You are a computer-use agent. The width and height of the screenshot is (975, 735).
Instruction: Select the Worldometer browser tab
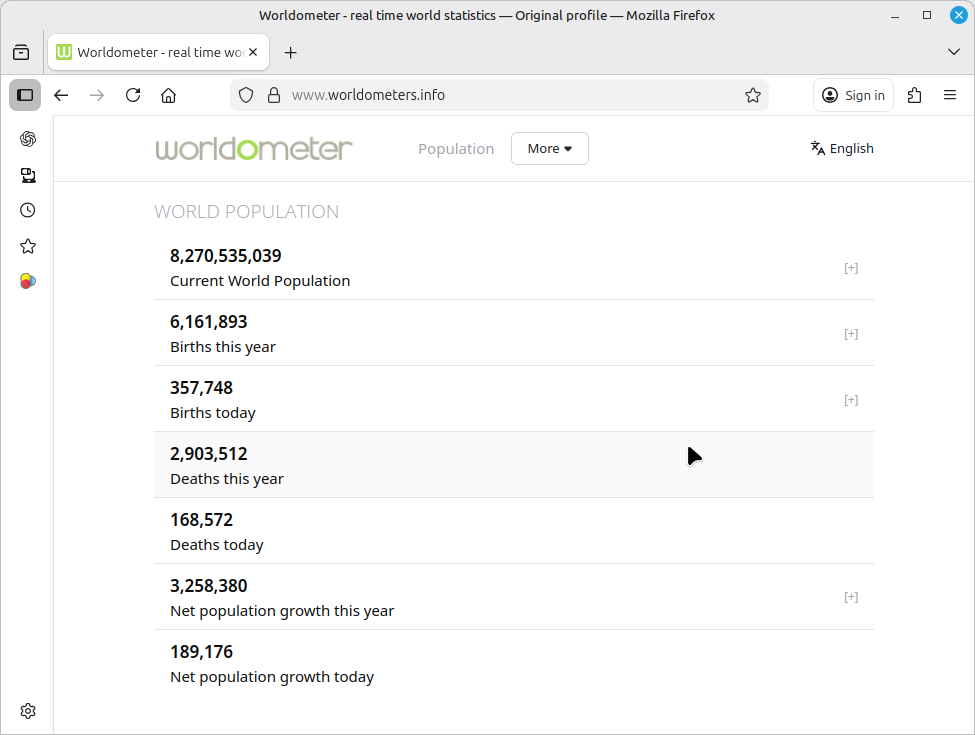(x=150, y=53)
